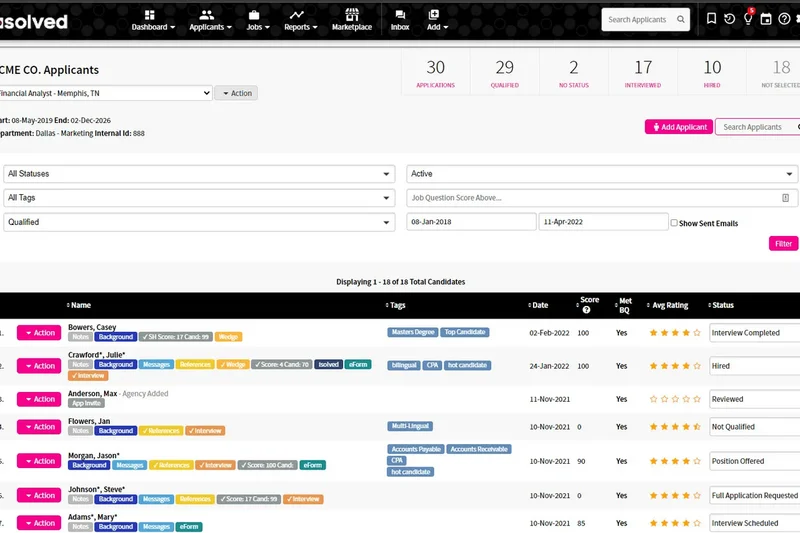Screen dimensions: 800x533
Task: Open the Inbox chat icon
Action: click(400, 15)
